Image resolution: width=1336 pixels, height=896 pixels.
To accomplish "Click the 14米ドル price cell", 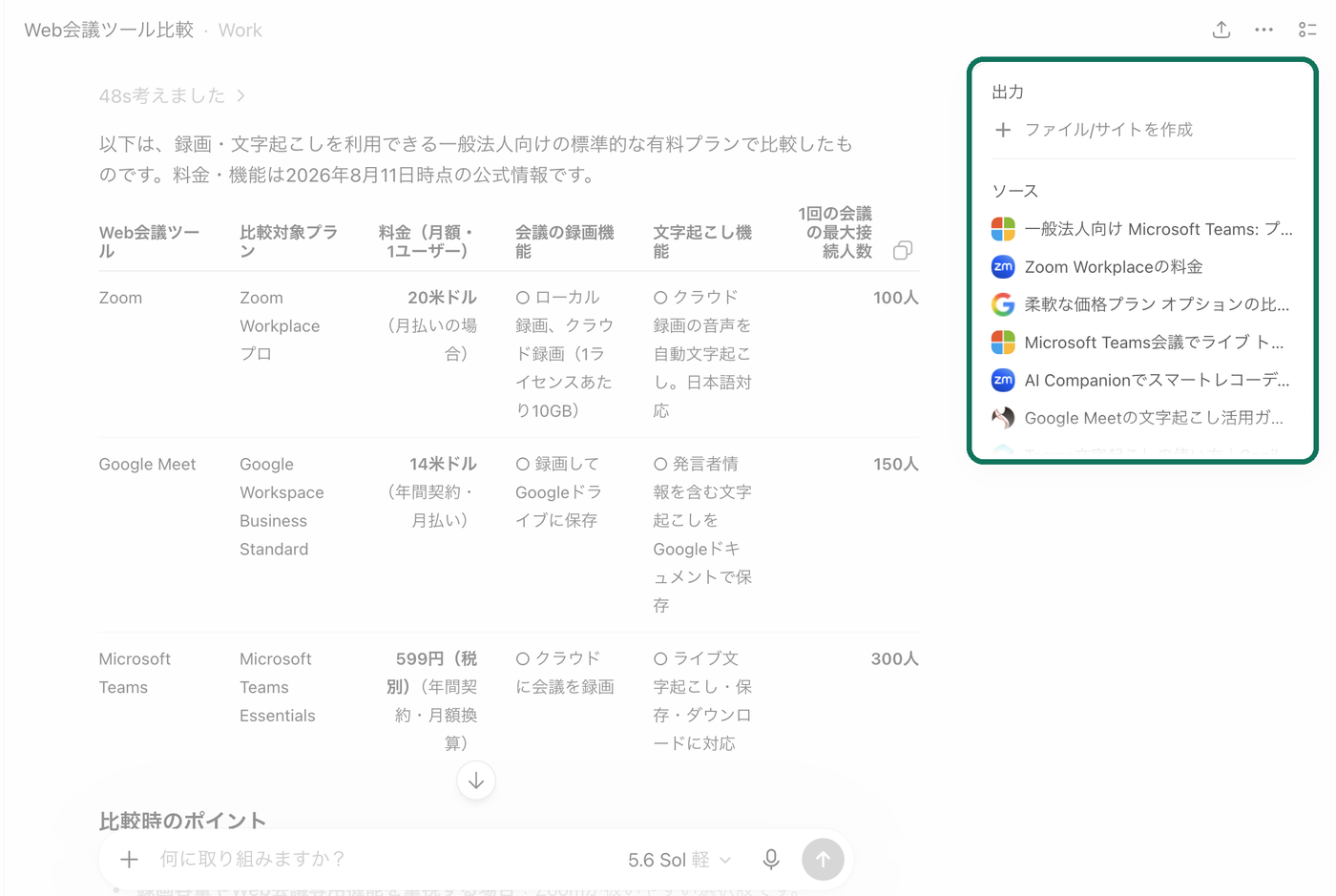I will tap(443, 465).
